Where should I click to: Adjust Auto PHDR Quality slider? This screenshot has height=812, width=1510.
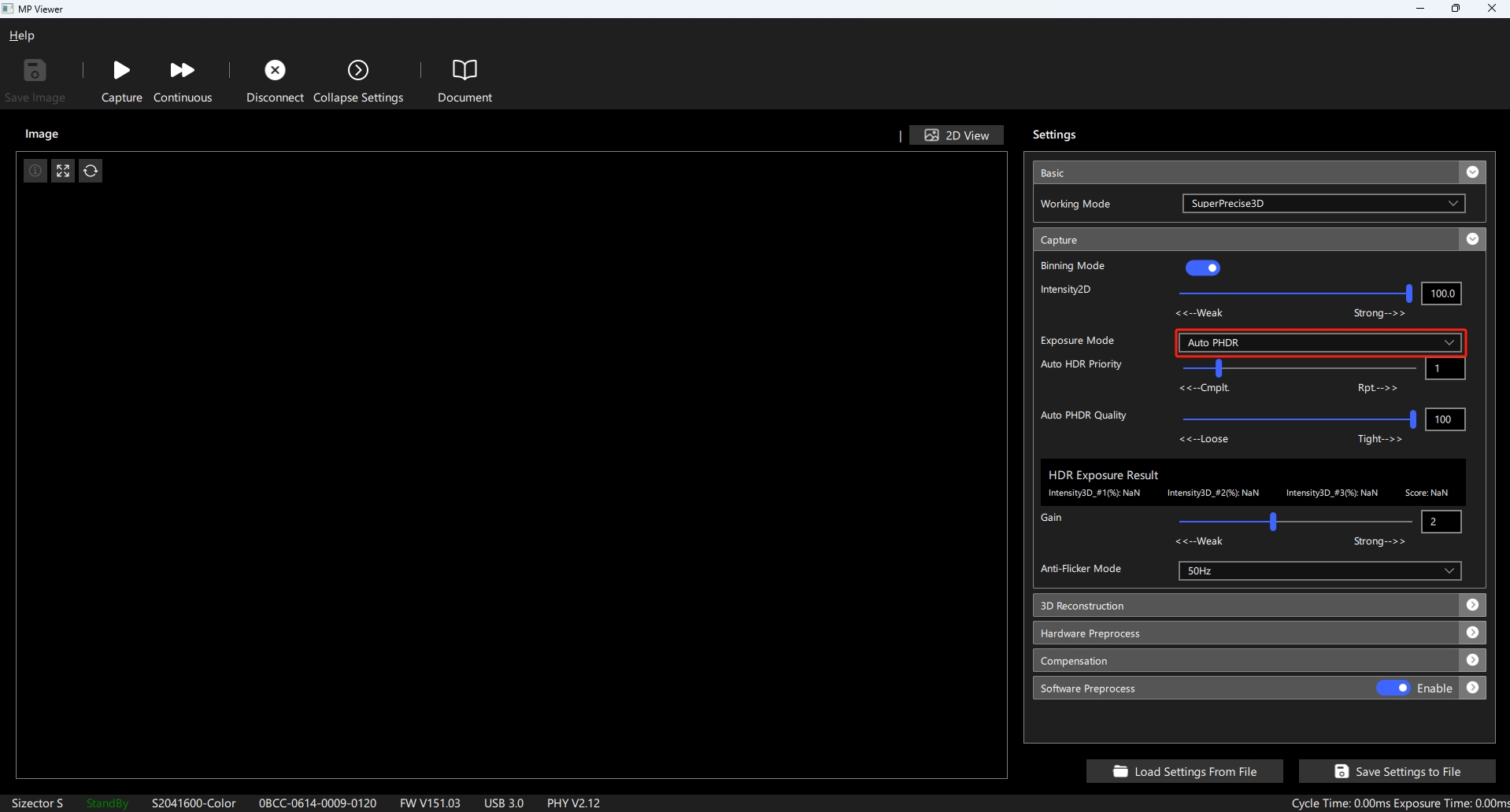[x=1413, y=419]
